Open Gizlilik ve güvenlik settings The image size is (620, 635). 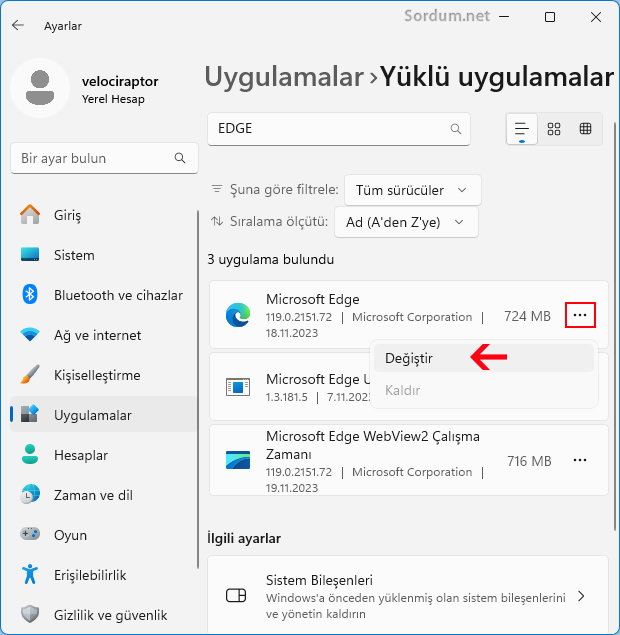tap(104, 615)
